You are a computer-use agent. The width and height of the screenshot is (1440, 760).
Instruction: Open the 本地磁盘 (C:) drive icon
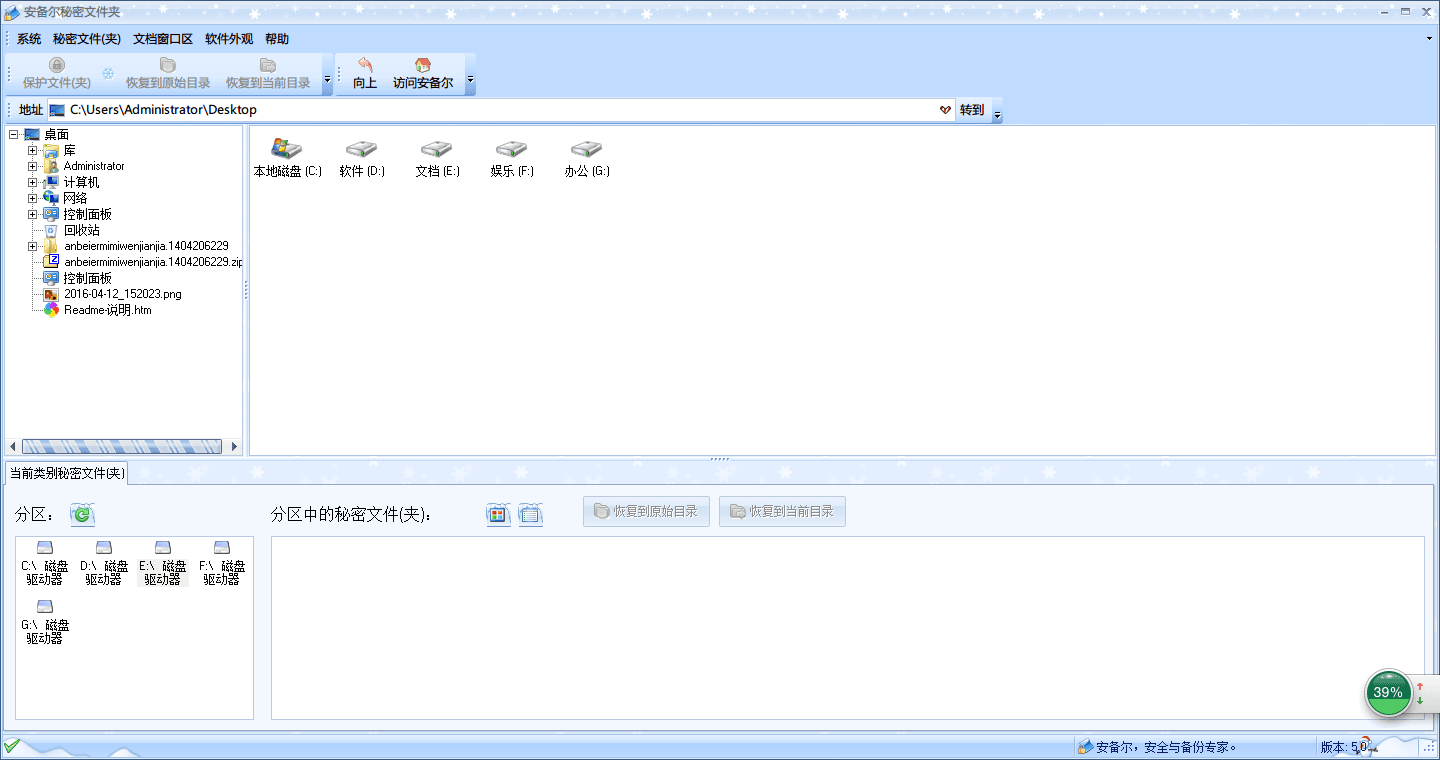point(286,149)
